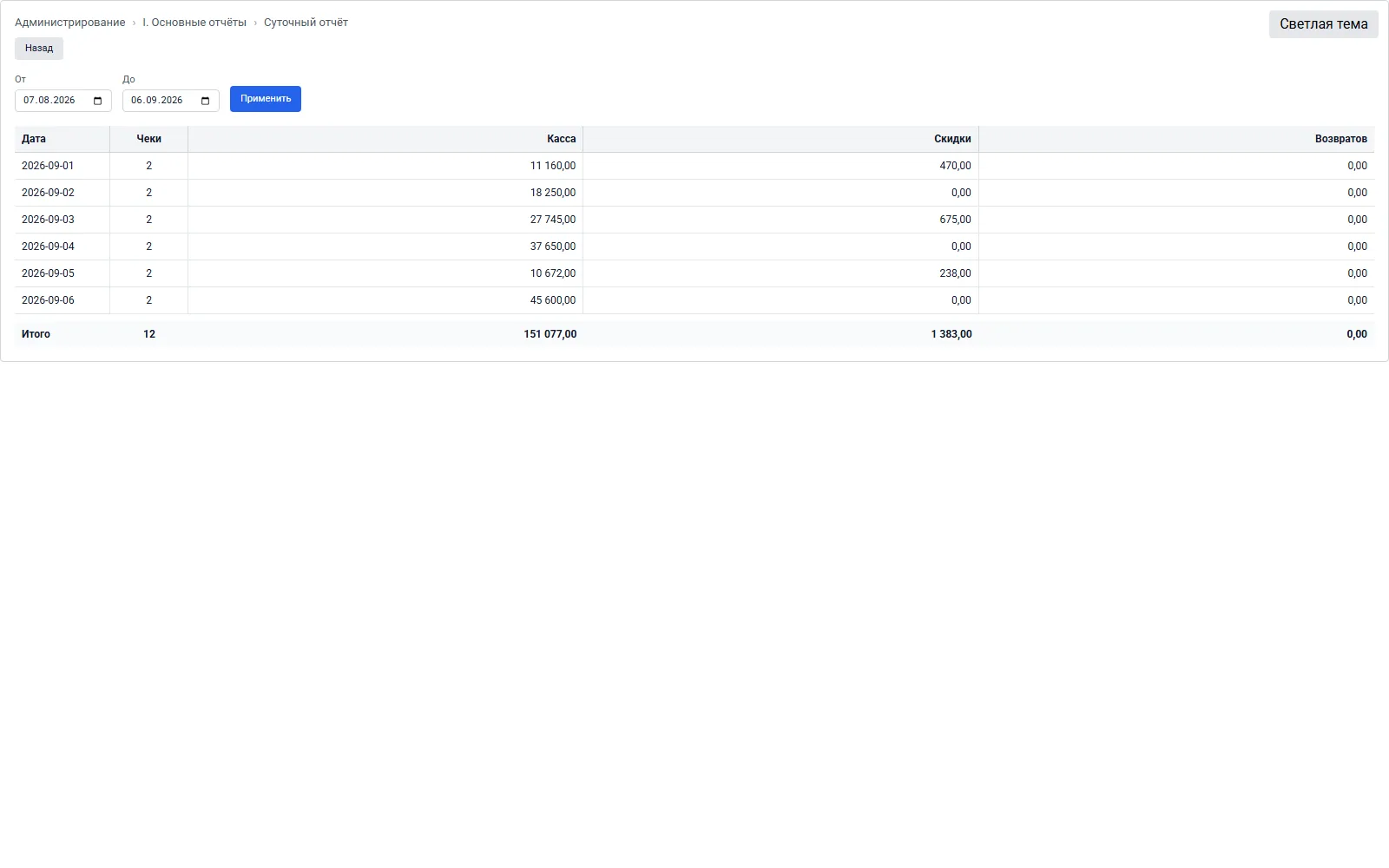This screenshot has height=868, width=1389.
Task: Select the row dated 2026-09-01
Action: (694, 166)
